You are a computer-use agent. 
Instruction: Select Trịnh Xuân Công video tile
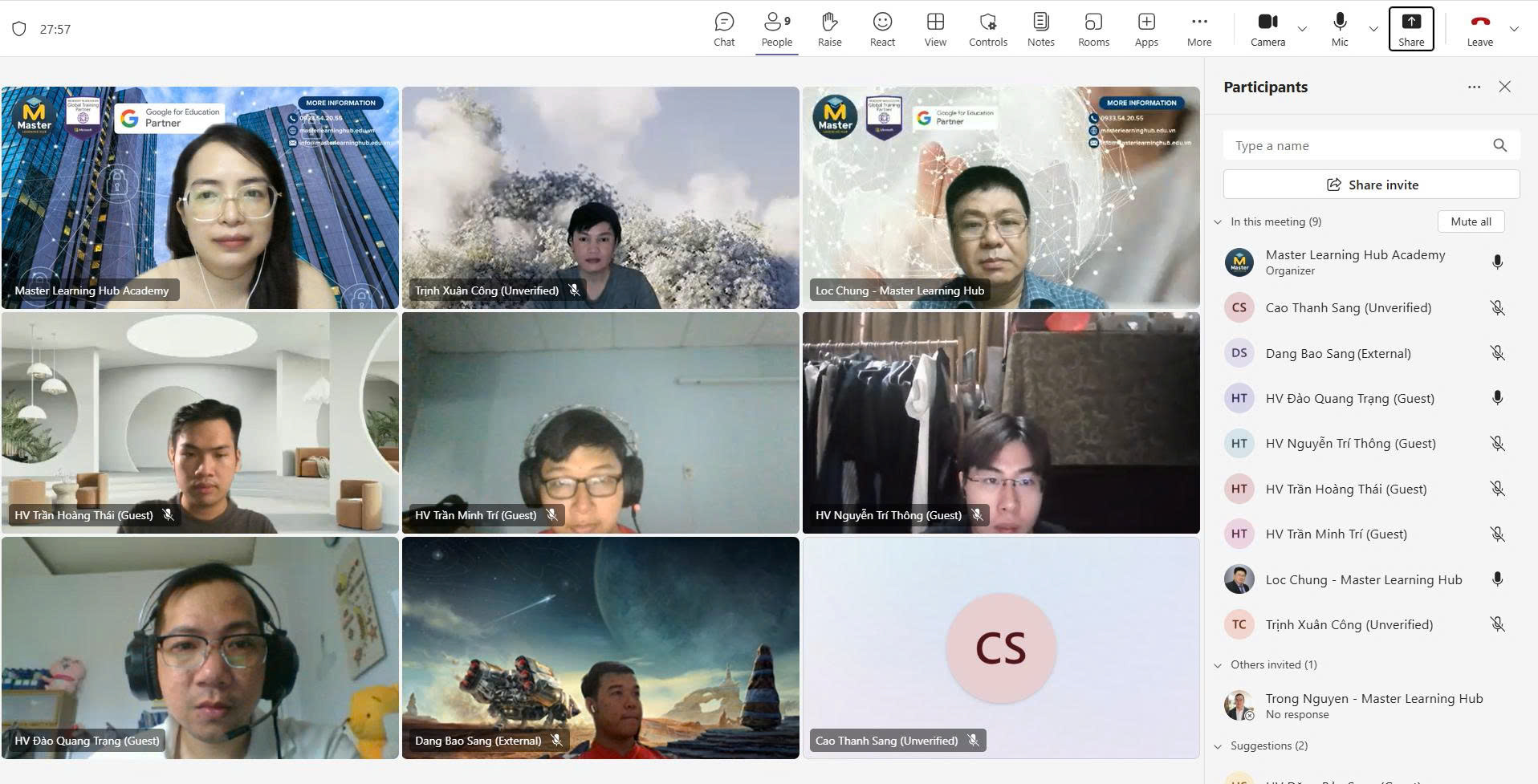pos(600,197)
